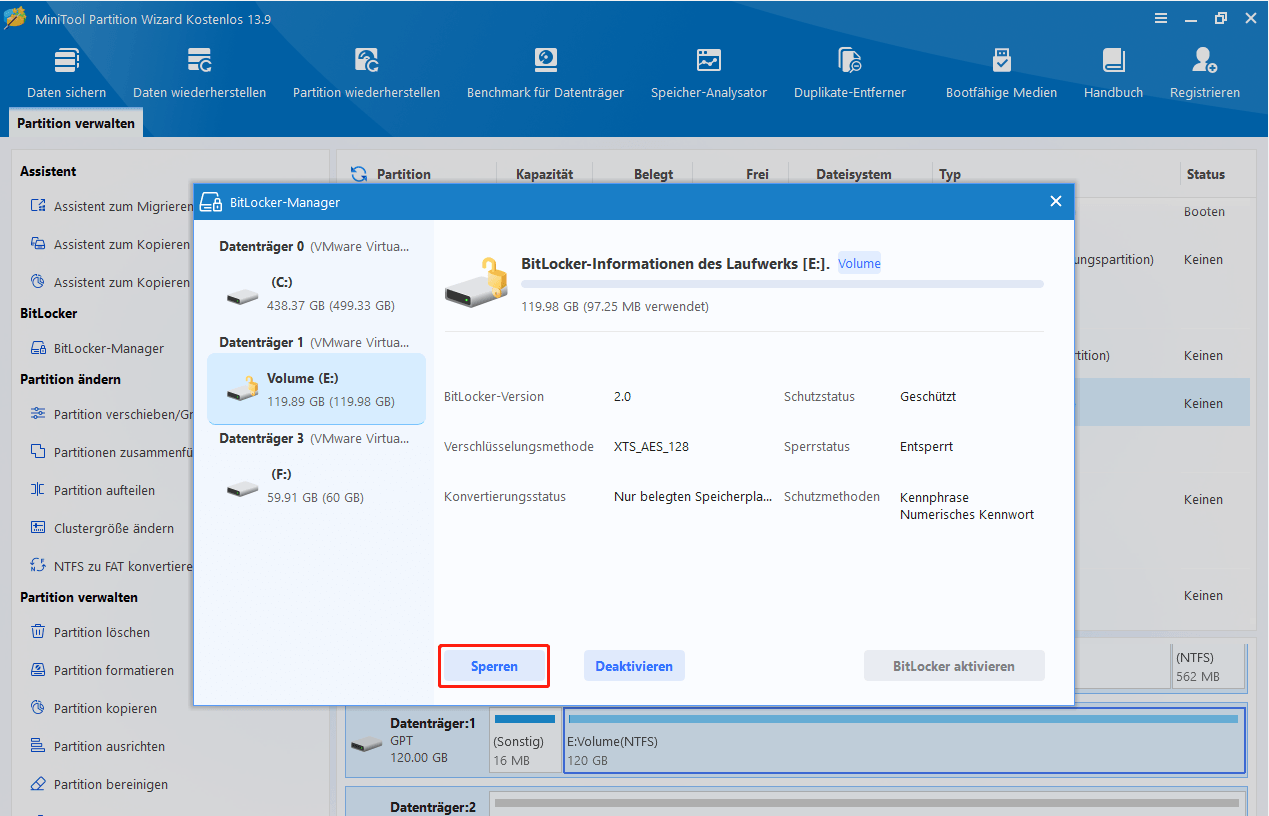Select Partition löschen in sidebar

coord(90,632)
